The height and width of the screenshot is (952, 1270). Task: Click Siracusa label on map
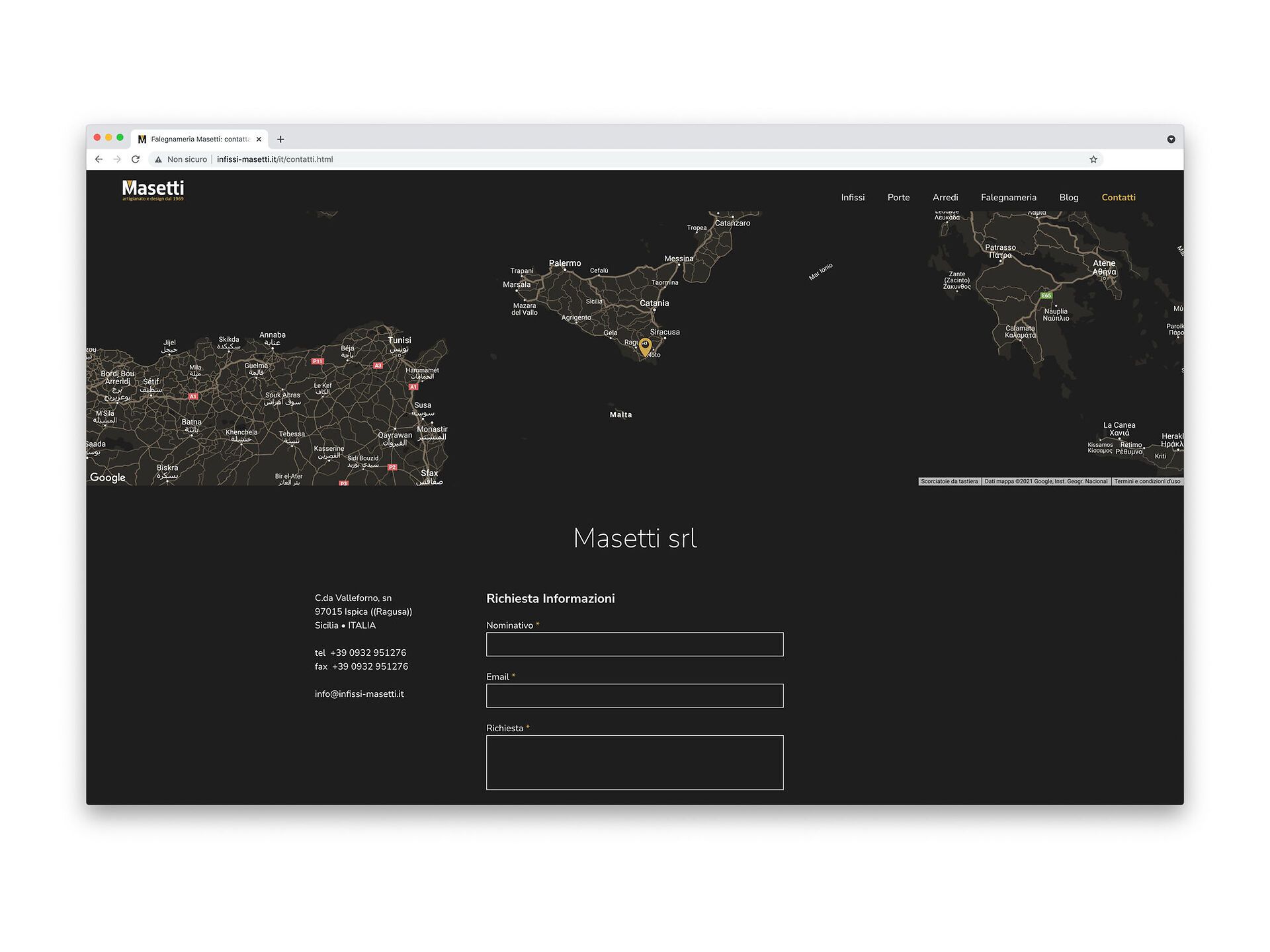665,332
